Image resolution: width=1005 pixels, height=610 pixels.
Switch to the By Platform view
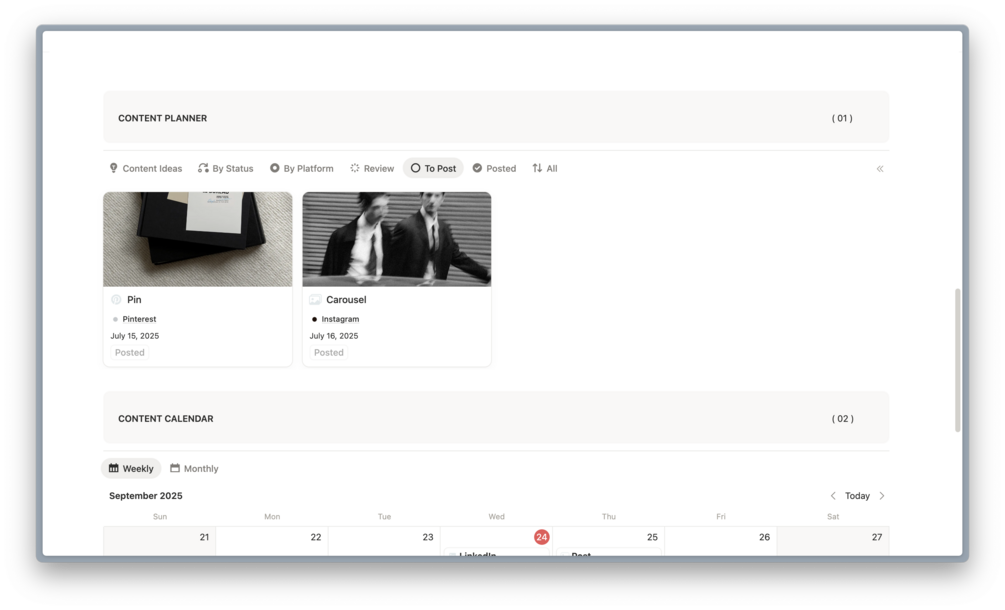pyautogui.click(x=302, y=169)
